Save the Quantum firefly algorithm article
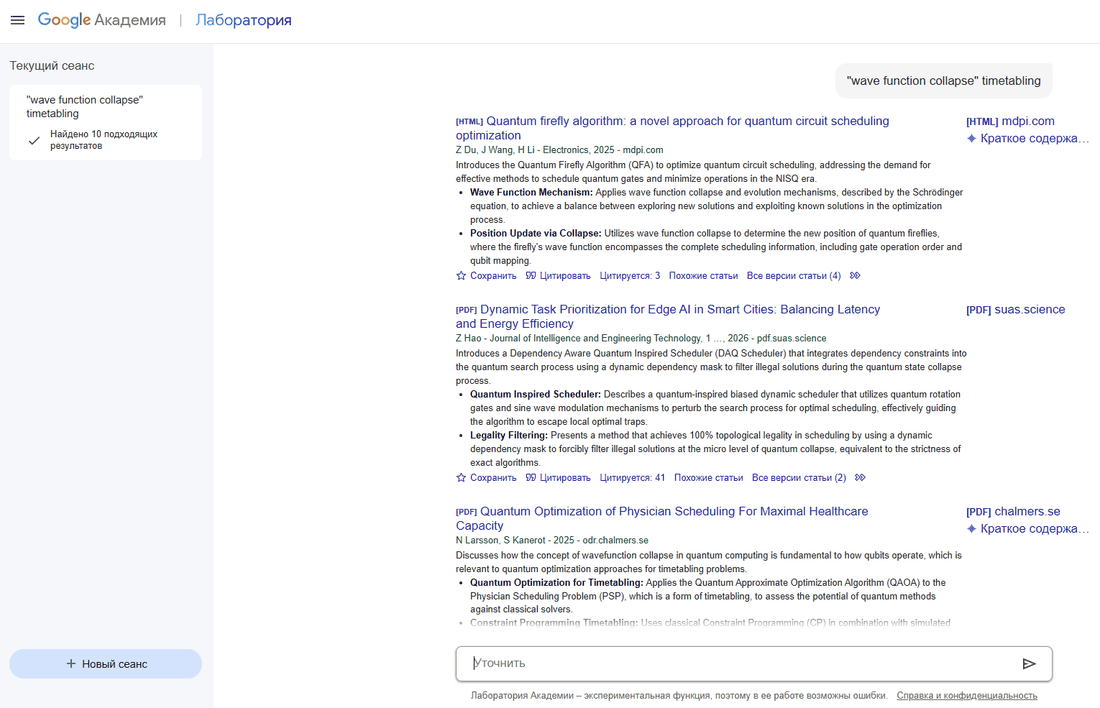This screenshot has height=708, width=1100. point(486,276)
